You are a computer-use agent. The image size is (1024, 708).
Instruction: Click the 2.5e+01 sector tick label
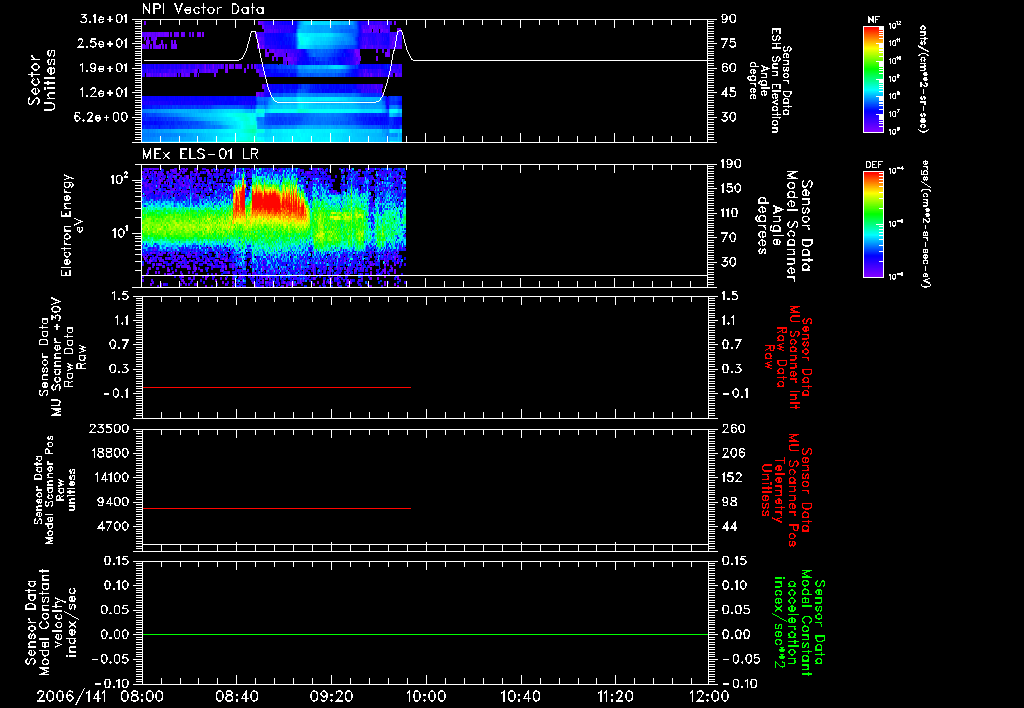point(104,43)
